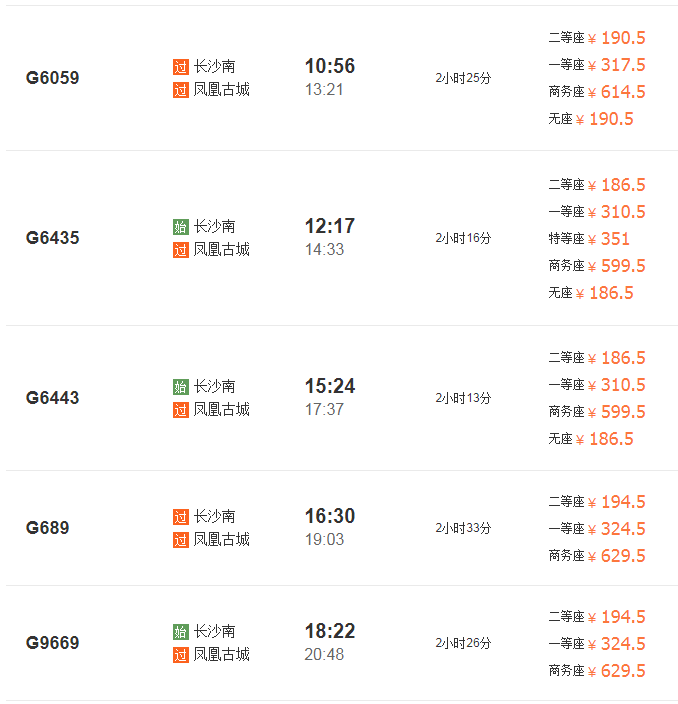Select train G9669
This screenshot has height=704, width=678.
pyautogui.click(x=52, y=643)
